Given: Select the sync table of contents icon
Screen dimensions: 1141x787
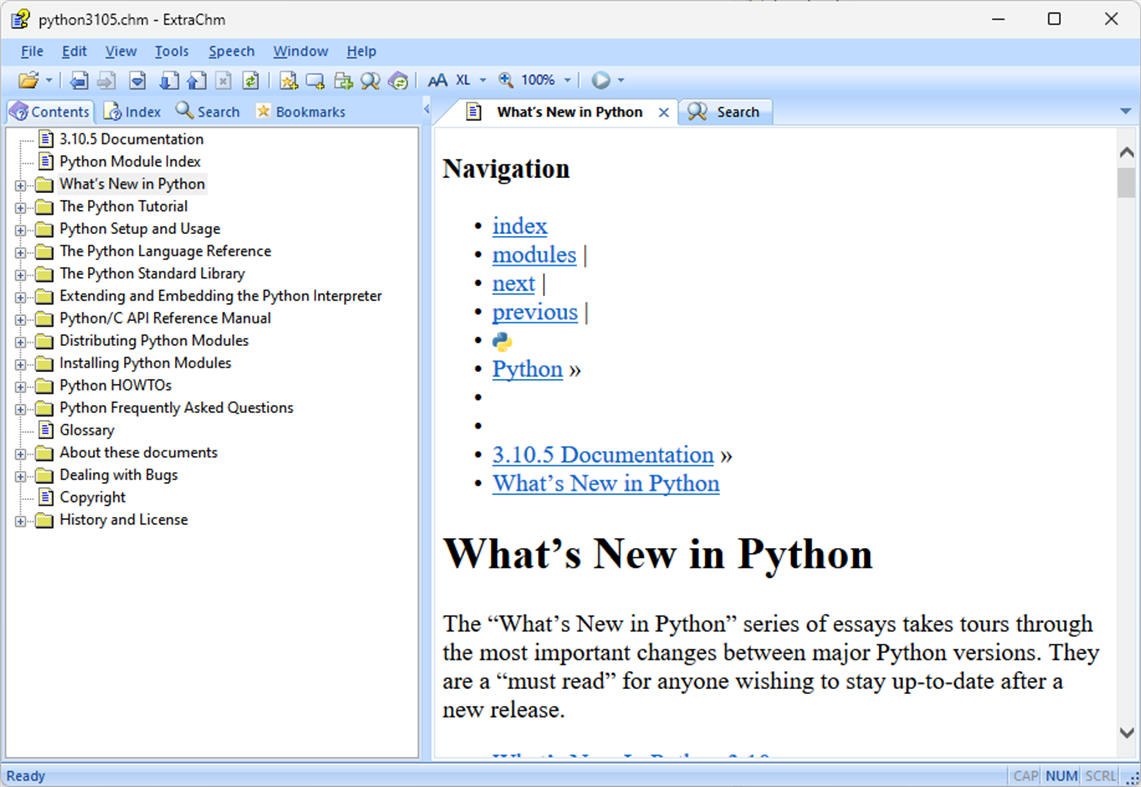Looking at the screenshot, I should [397, 80].
